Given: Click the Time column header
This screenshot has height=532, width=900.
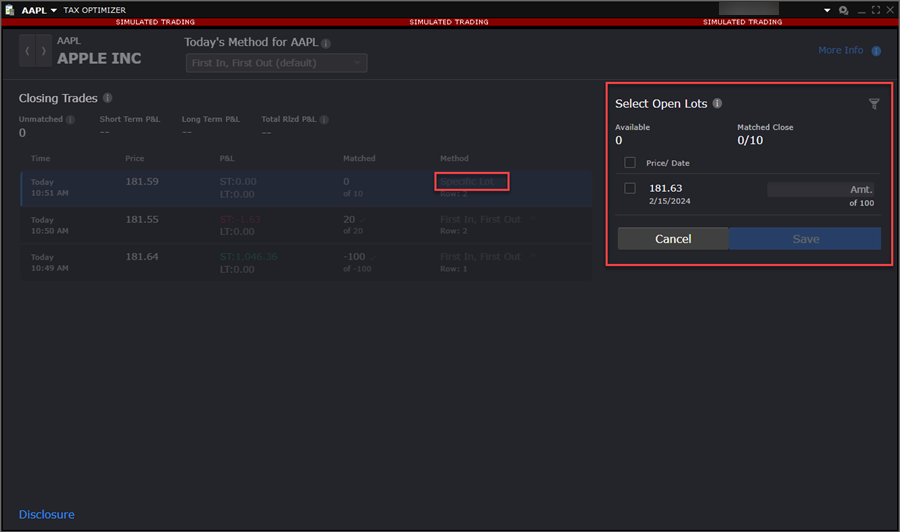Looking at the screenshot, I should point(40,158).
